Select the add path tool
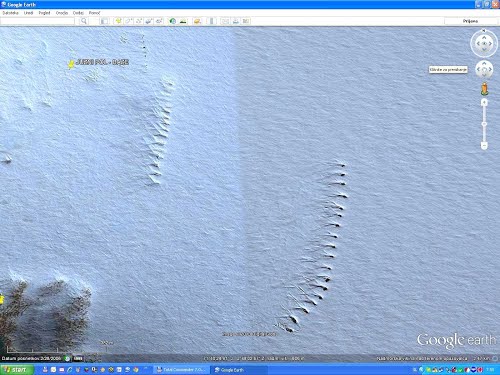Image resolution: width=500 pixels, height=375 pixels. pyautogui.click(x=139, y=21)
